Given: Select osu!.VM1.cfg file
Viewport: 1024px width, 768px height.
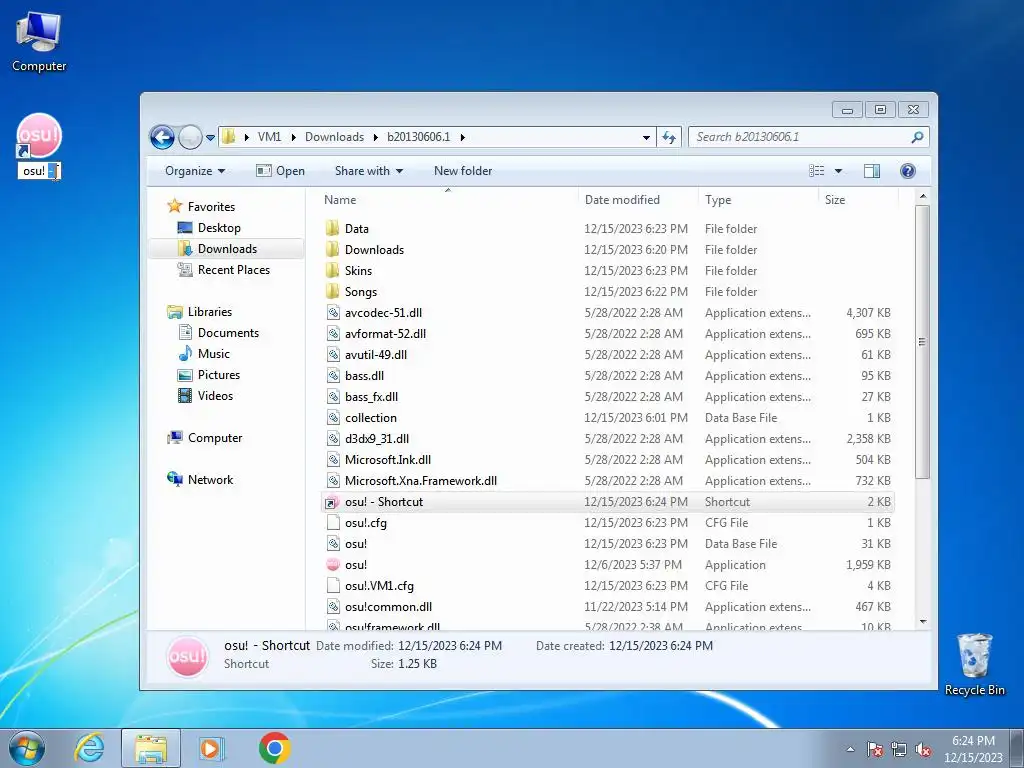Looking at the screenshot, I should (x=607, y=586).
